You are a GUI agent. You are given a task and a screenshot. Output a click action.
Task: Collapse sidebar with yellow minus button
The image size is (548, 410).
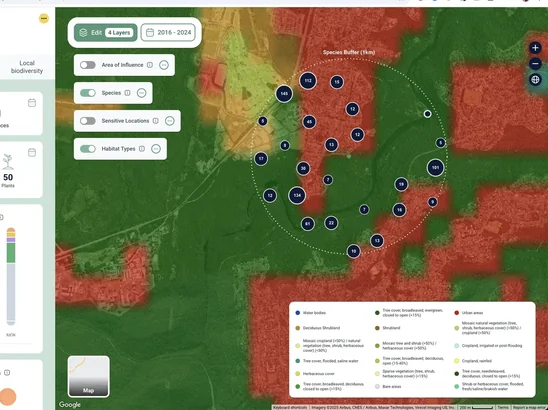[44, 18]
